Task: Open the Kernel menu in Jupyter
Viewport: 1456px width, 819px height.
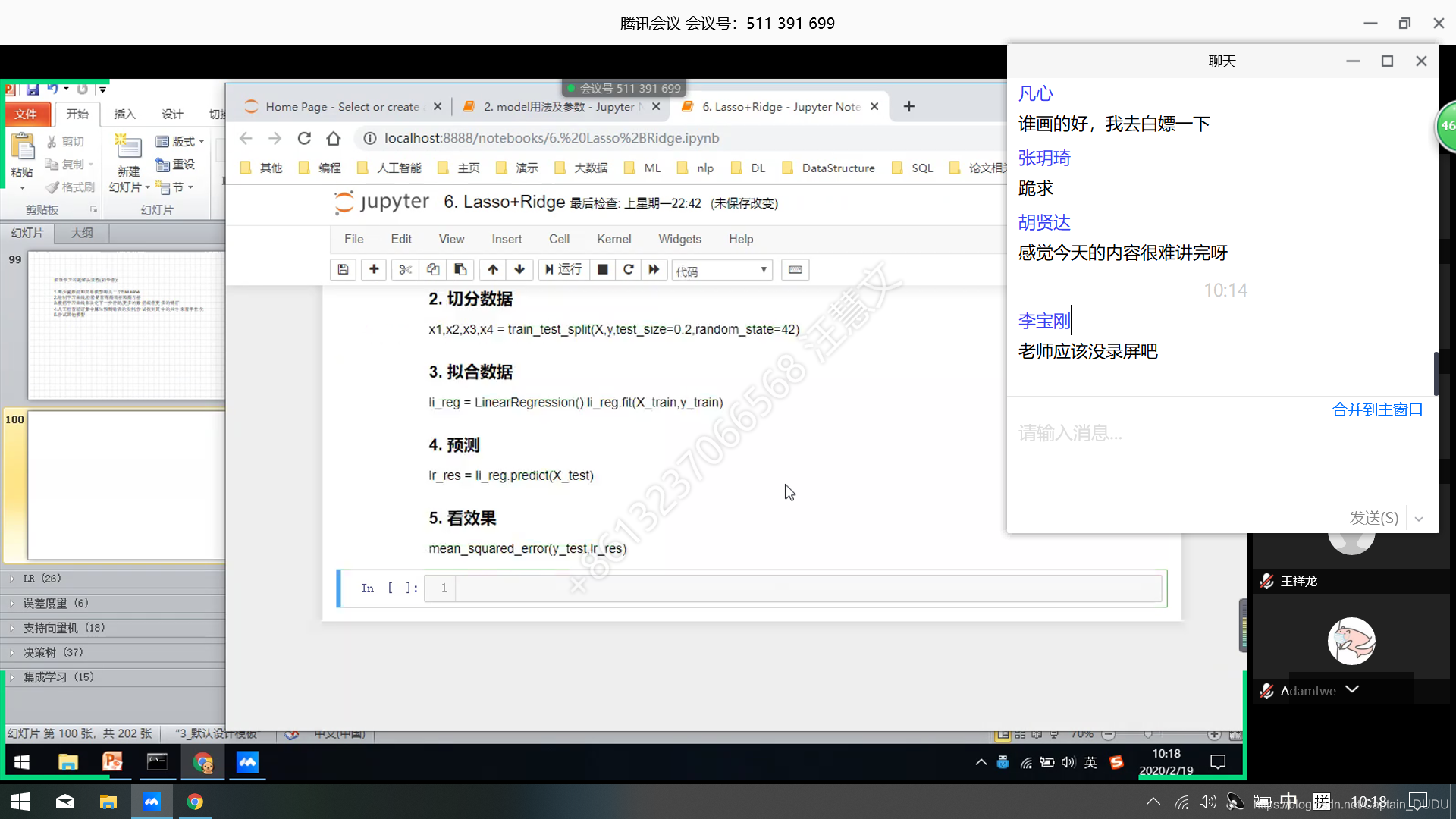Action: coord(613,239)
